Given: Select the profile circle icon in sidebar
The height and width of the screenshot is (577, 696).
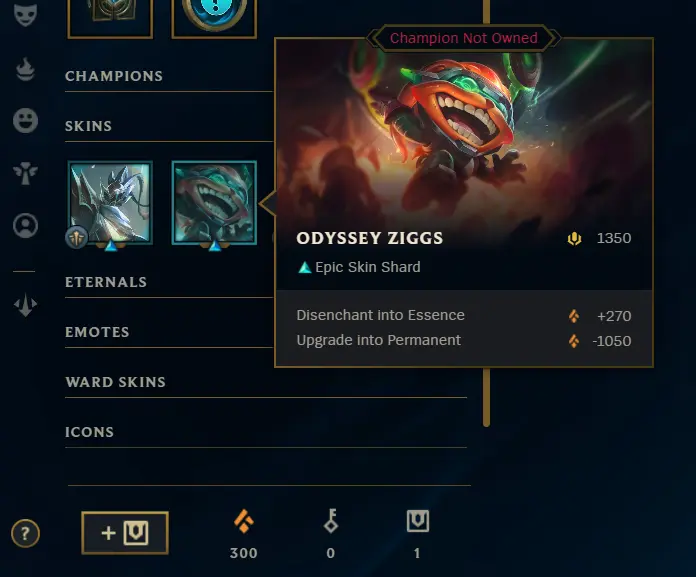Looking at the screenshot, I should tap(25, 225).
